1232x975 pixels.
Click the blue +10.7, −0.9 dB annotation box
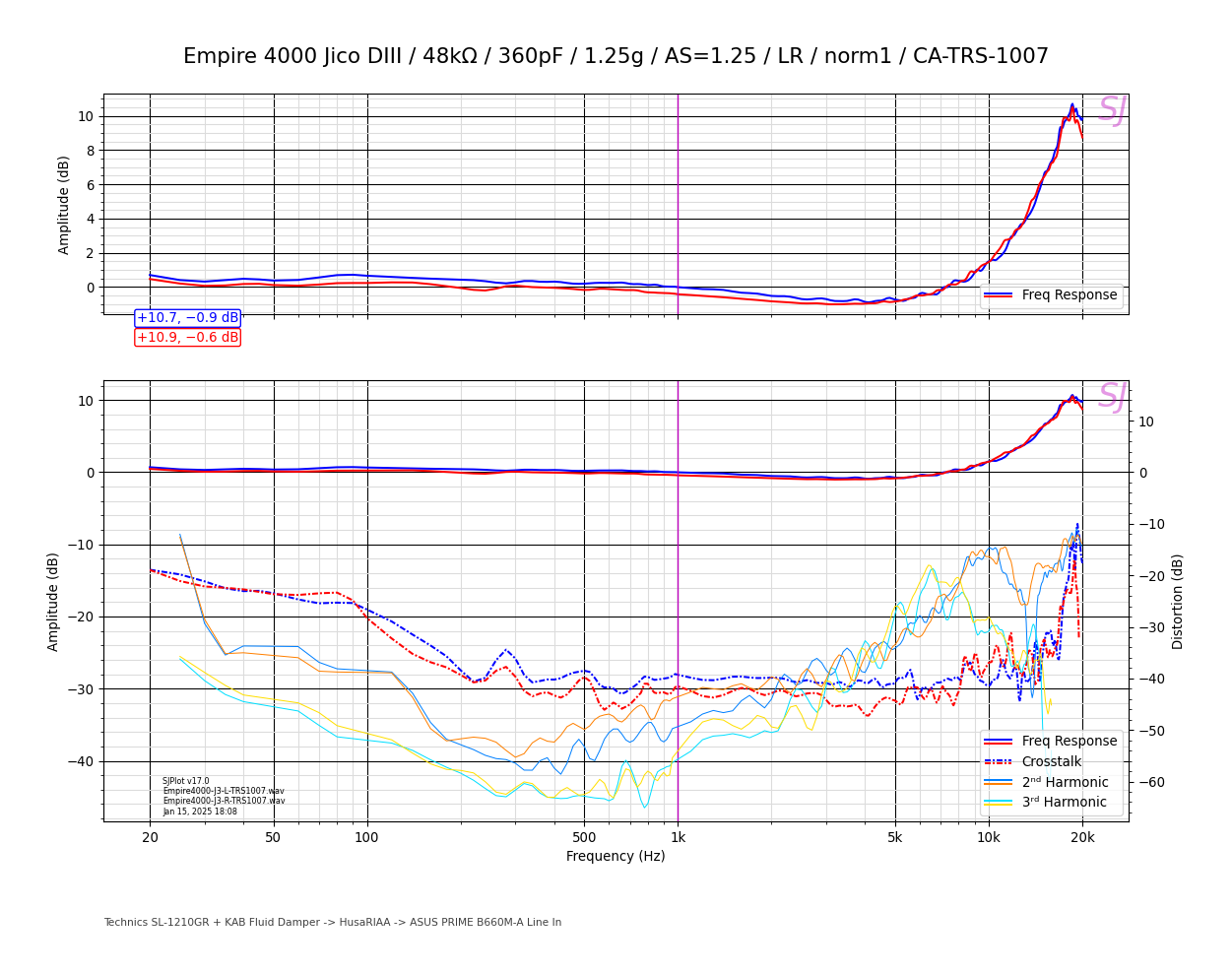187,318
